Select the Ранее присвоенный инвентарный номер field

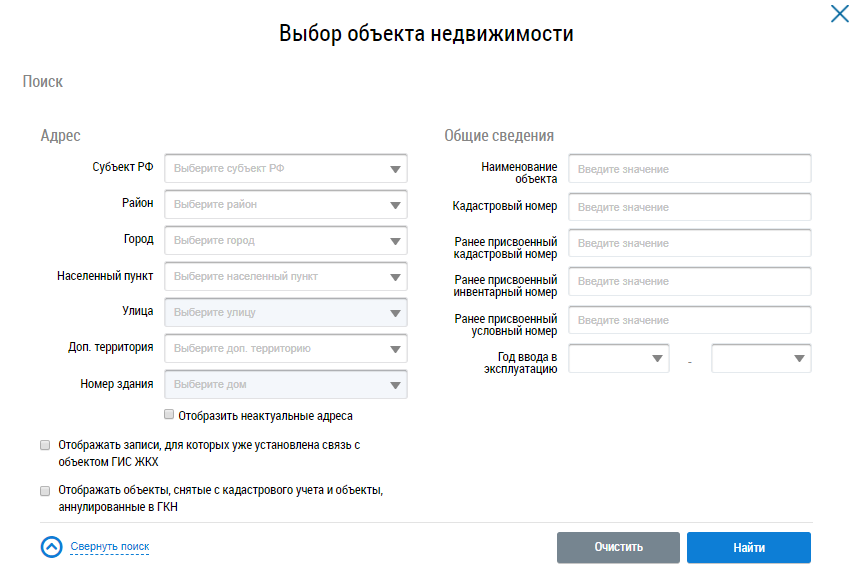click(x=689, y=282)
